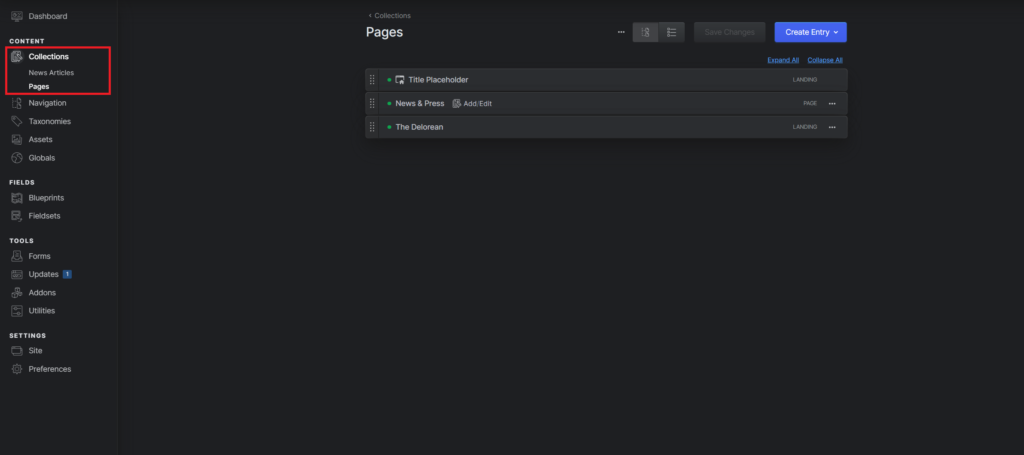Open the three-dot menu beside Pages title
This screenshot has height=455, width=1024.
621,32
